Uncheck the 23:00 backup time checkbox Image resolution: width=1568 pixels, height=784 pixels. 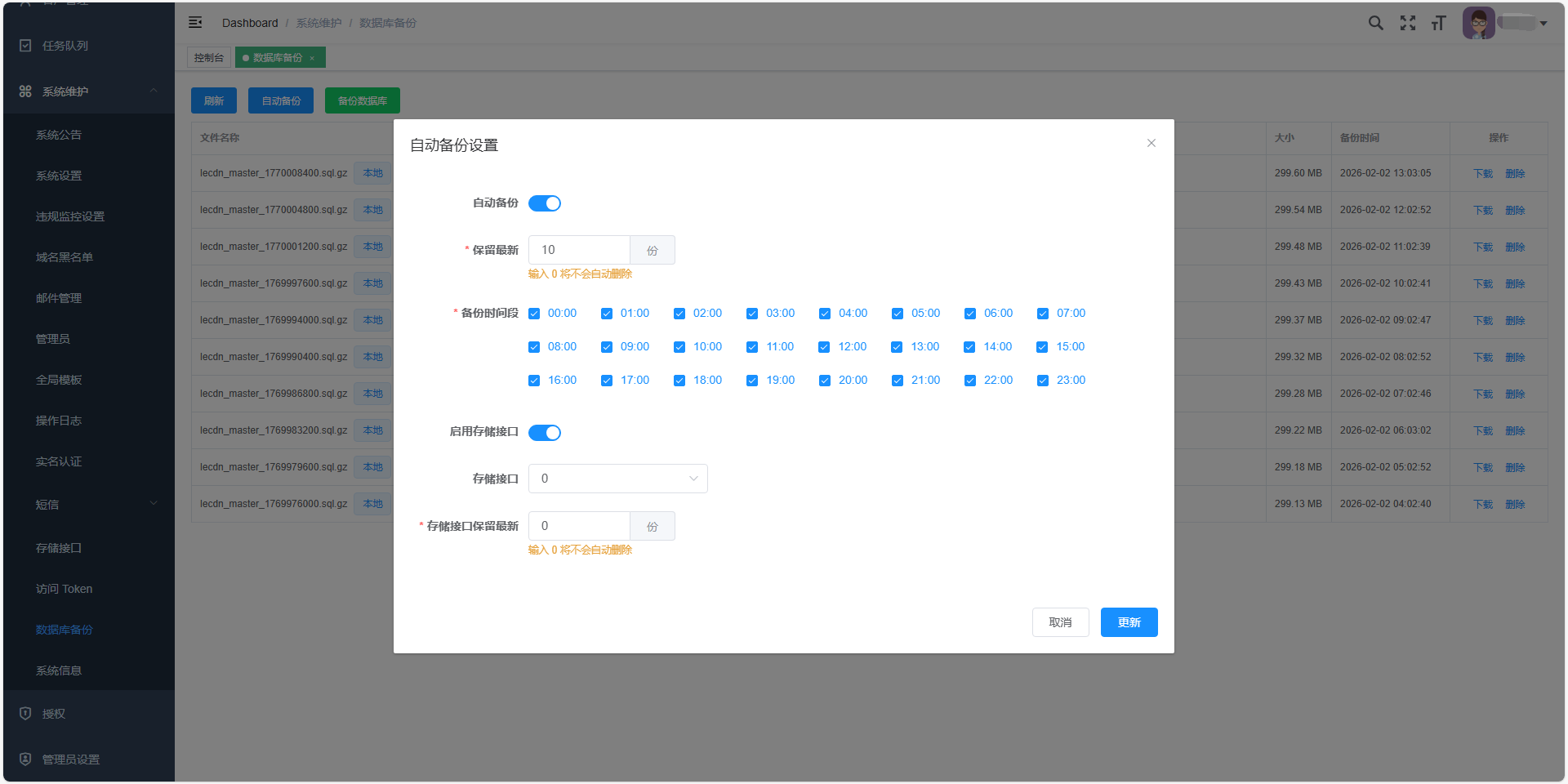1043,381
